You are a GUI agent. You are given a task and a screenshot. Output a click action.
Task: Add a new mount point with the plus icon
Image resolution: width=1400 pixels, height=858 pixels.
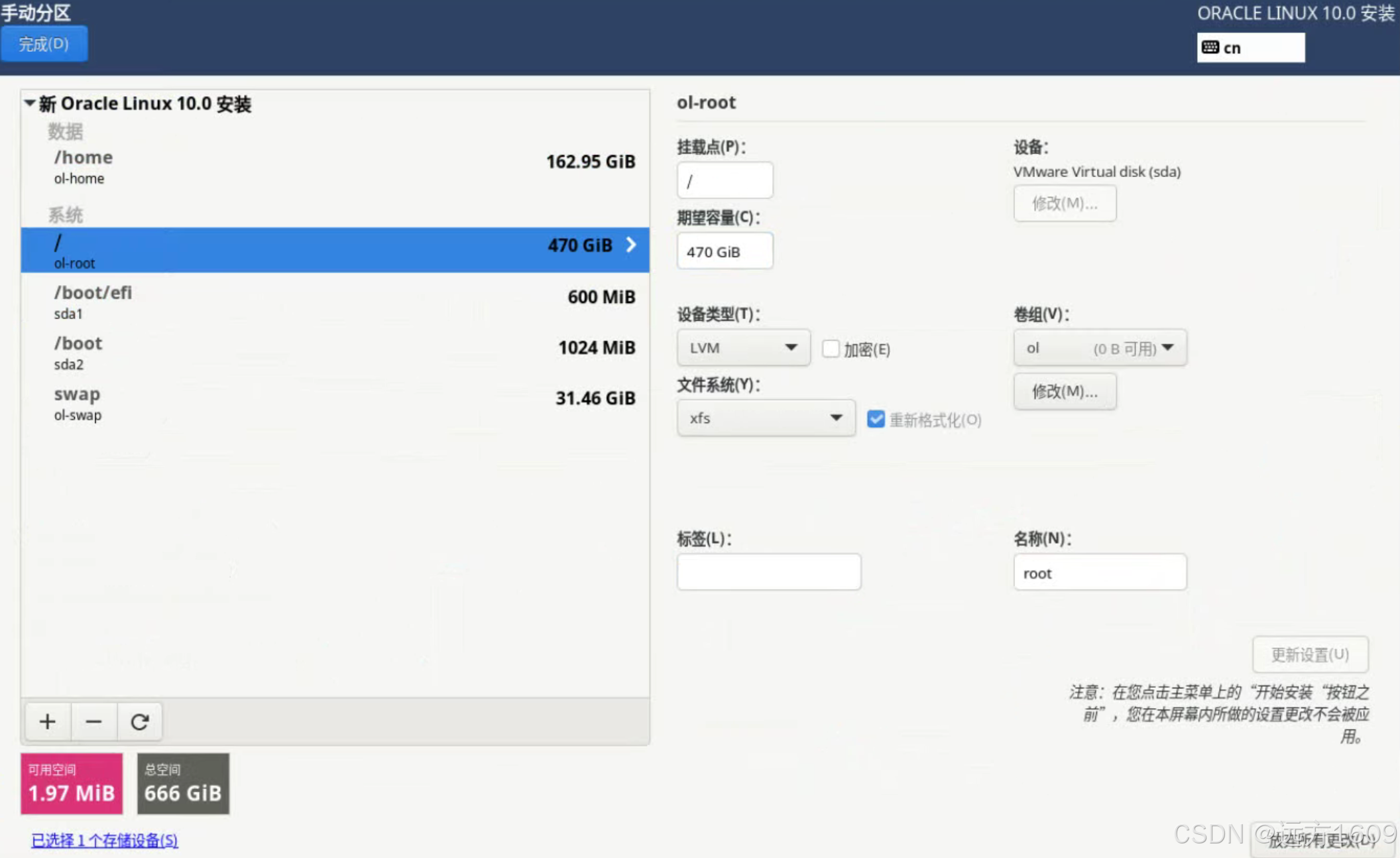point(48,721)
